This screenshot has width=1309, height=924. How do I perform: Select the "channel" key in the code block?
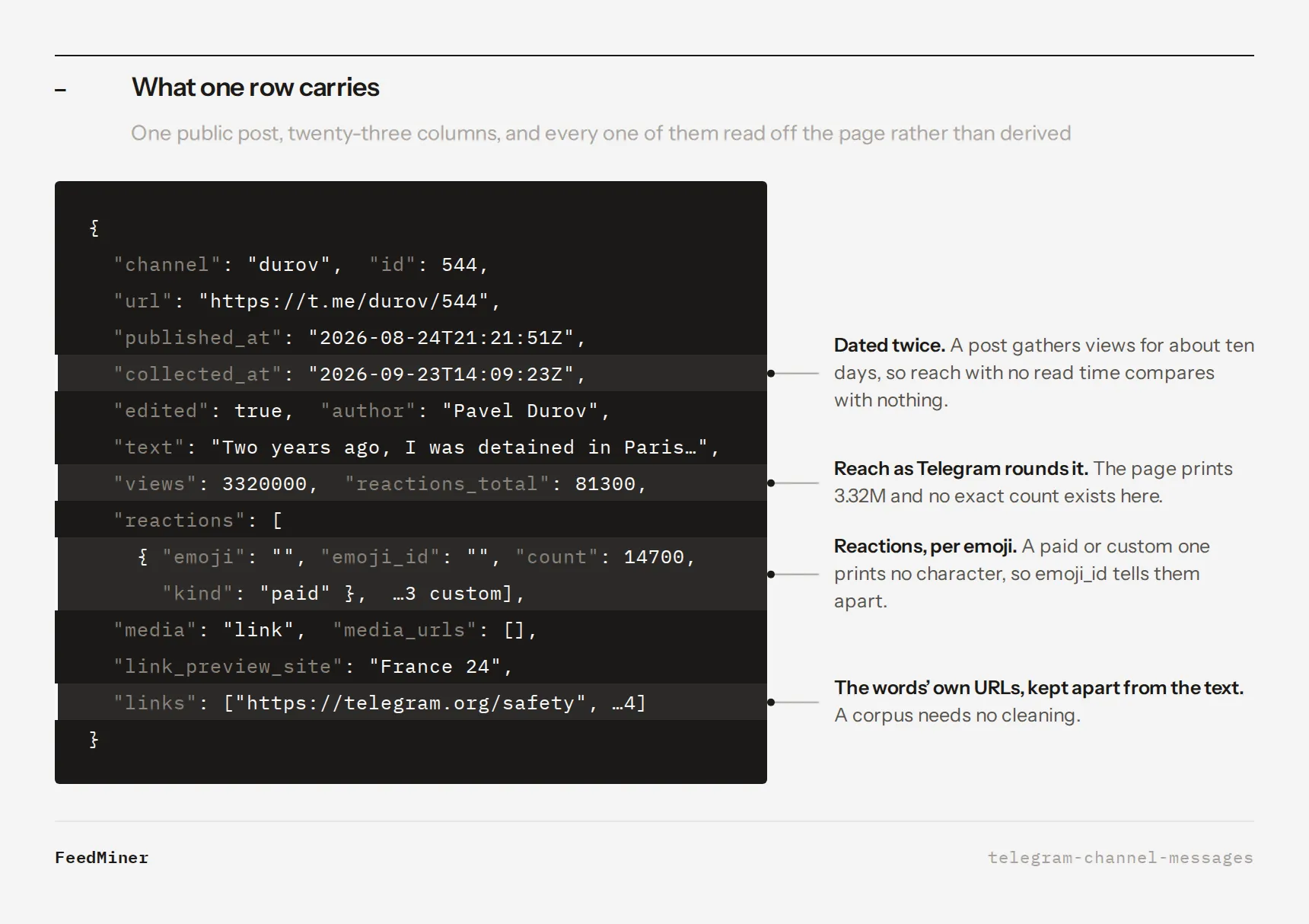pos(167,265)
